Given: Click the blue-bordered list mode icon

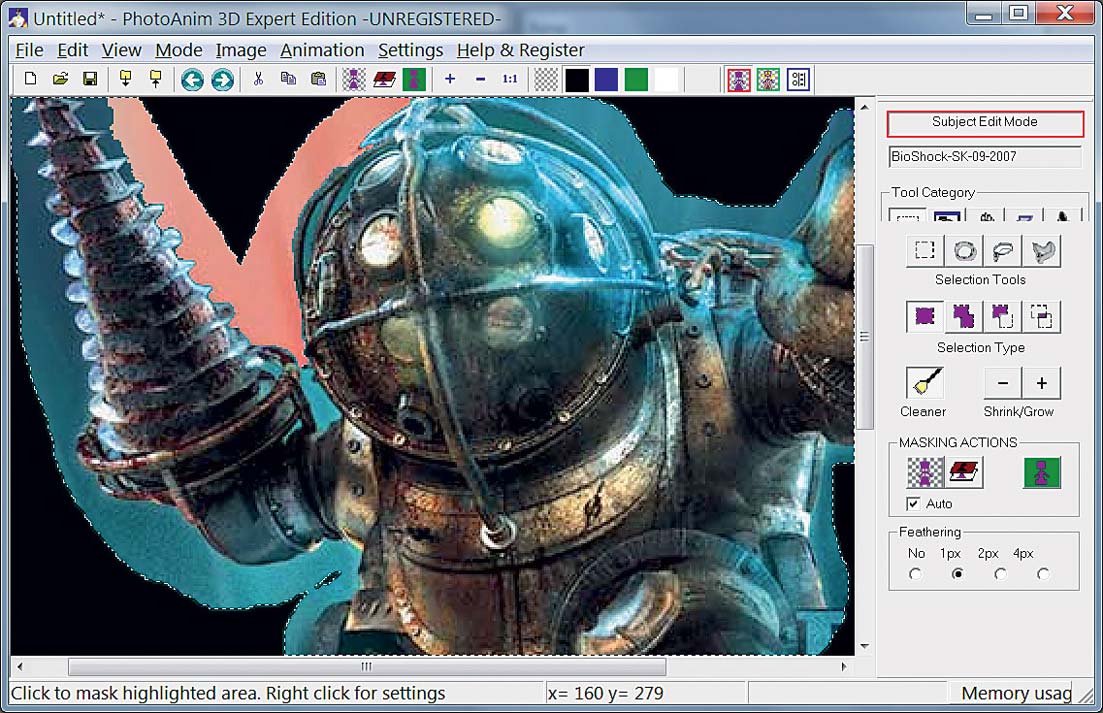Looking at the screenshot, I should (x=798, y=79).
